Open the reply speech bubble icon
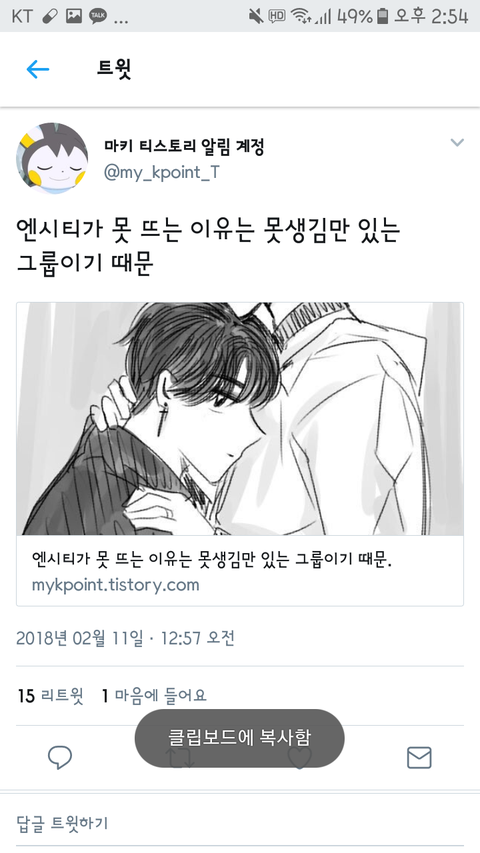The height and width of the screenshot is (853, 480). click(60, 757)
